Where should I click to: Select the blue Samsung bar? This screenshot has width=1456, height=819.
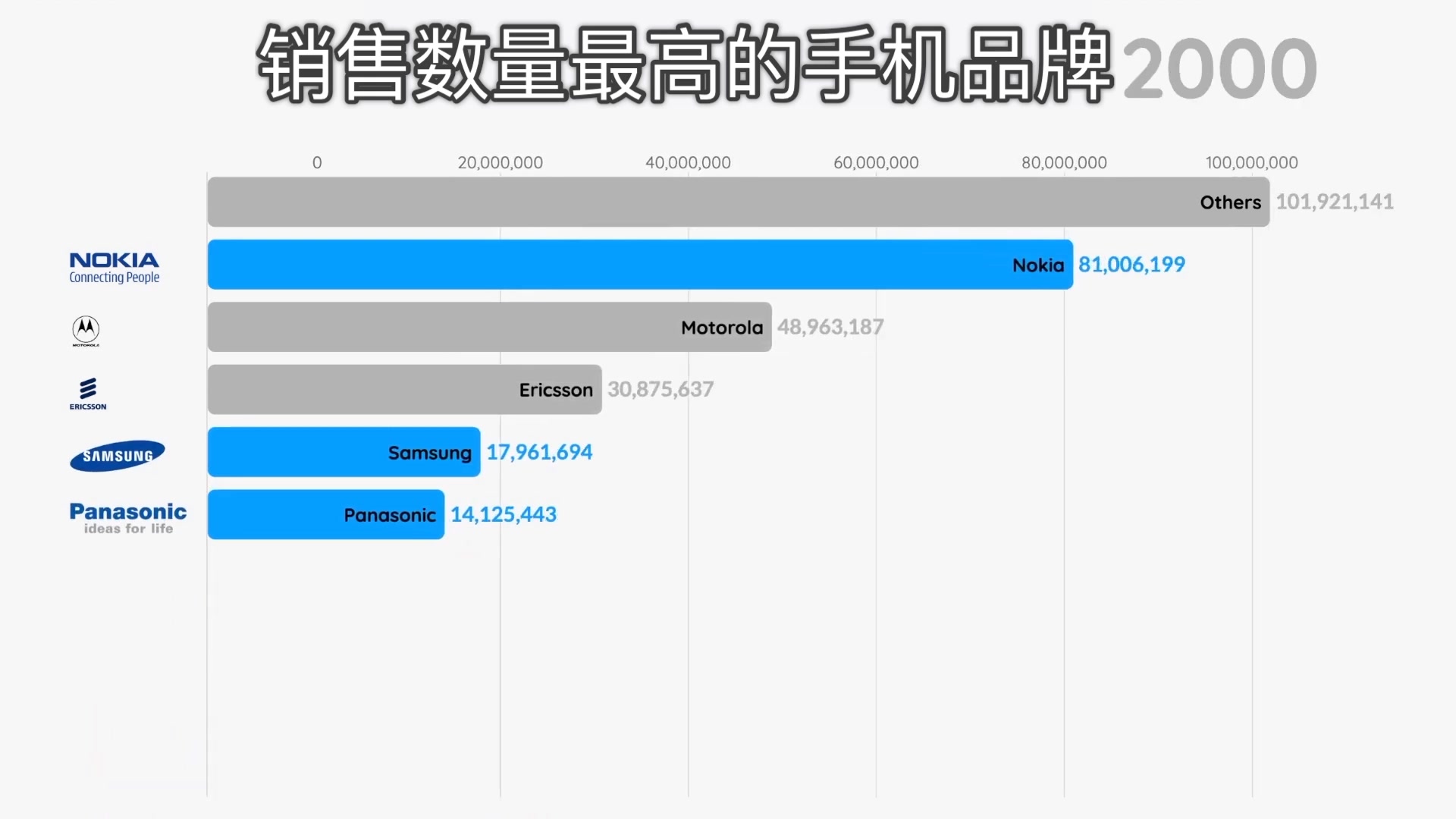point(344,452)
